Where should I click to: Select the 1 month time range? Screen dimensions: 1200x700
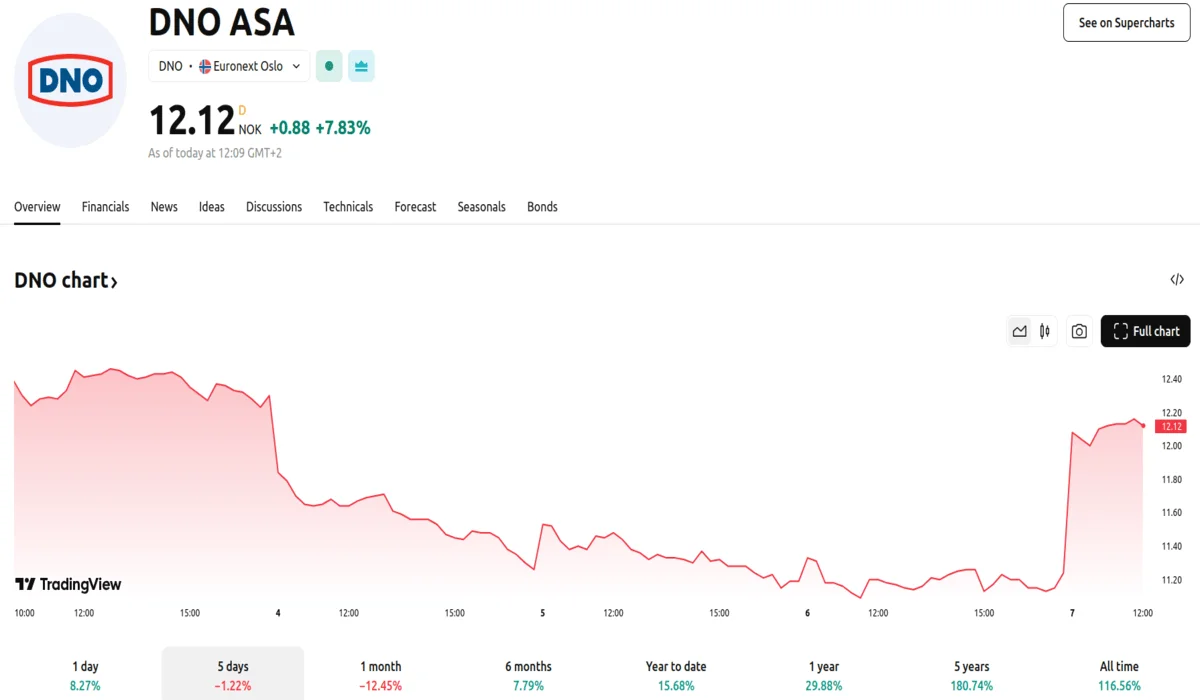(380, 675)
